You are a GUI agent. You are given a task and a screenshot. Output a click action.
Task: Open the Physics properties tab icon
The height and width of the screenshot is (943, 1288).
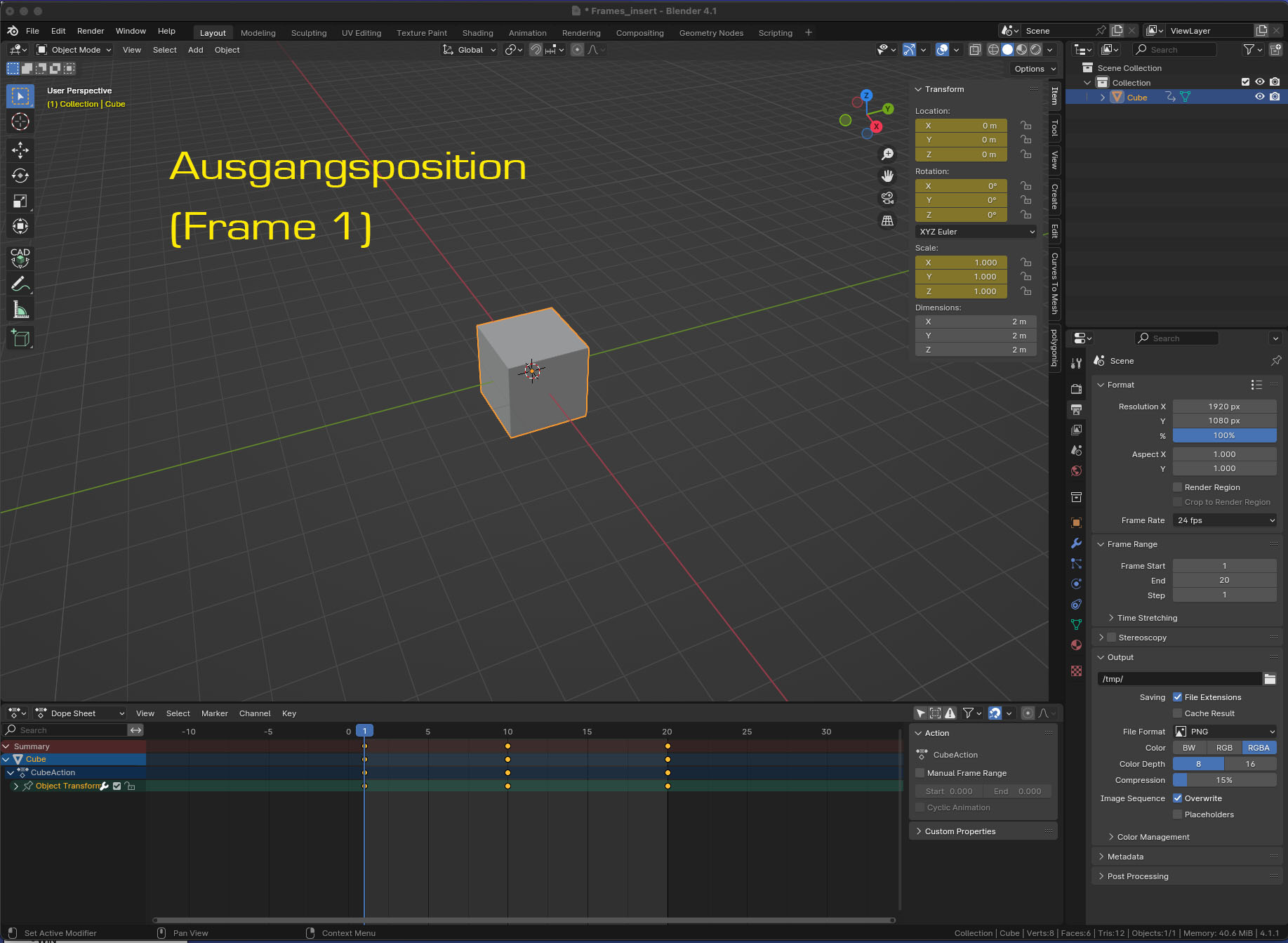(1076, 584)
